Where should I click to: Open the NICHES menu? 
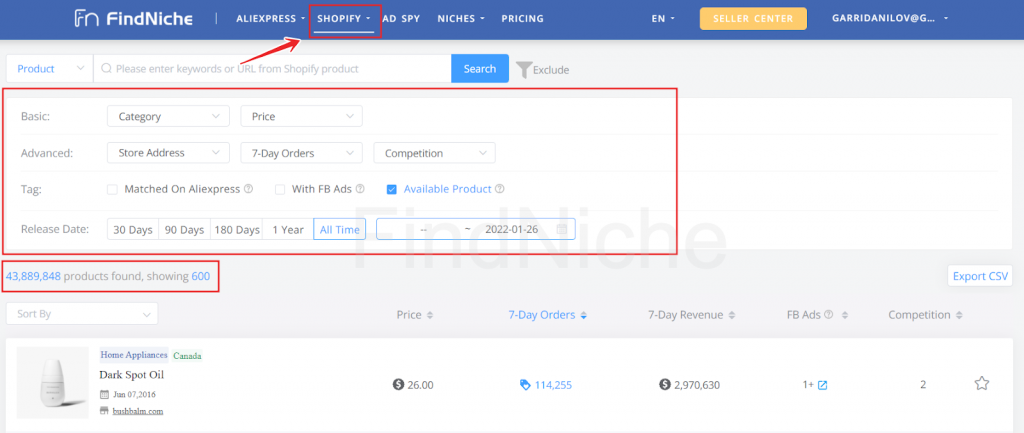click(461, 18)
